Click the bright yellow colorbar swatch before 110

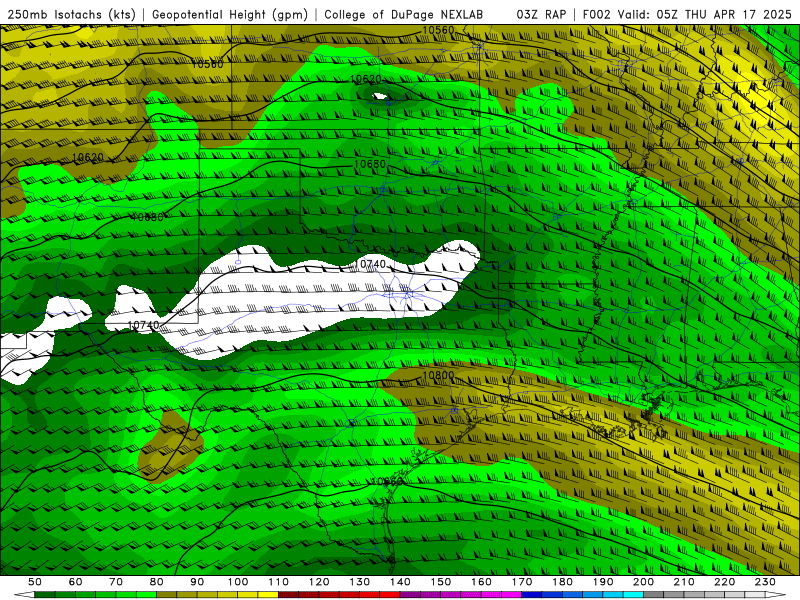[x=268, y=595]
